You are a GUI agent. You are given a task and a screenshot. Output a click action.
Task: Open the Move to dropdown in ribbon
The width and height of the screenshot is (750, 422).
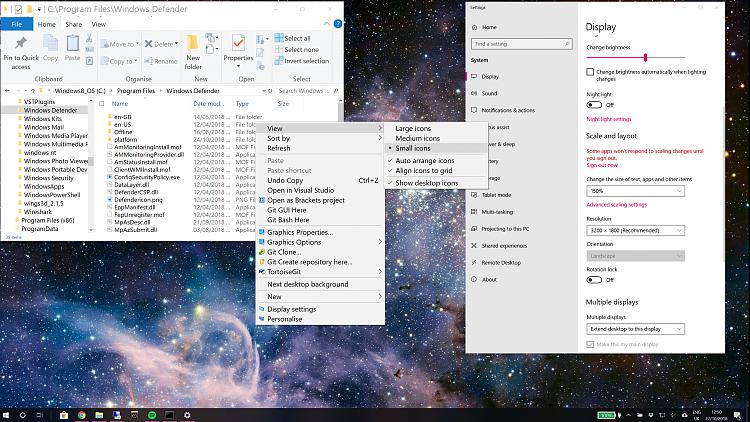pyautogui.click(x=120, y=44)
